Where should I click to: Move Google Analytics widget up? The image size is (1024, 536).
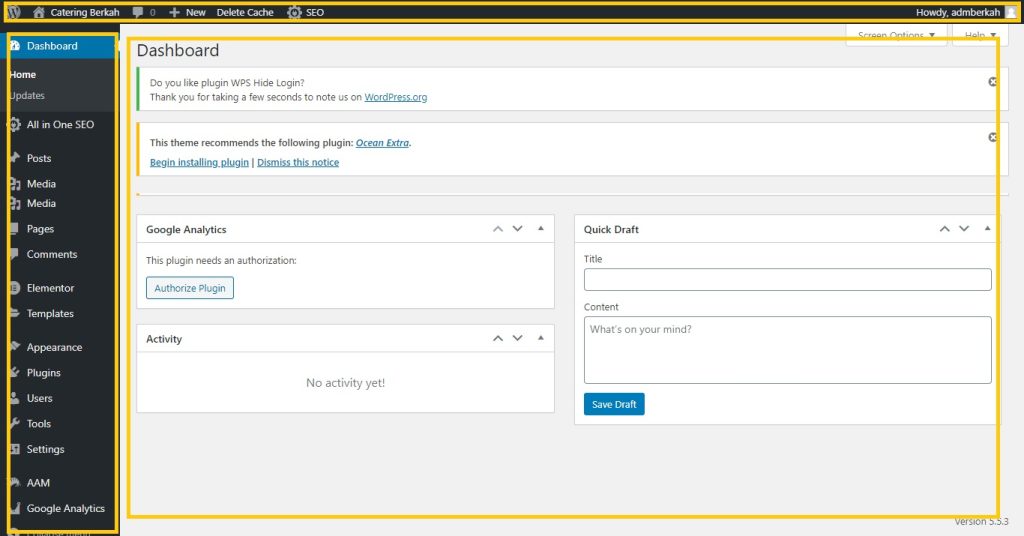tap(498, 229)
